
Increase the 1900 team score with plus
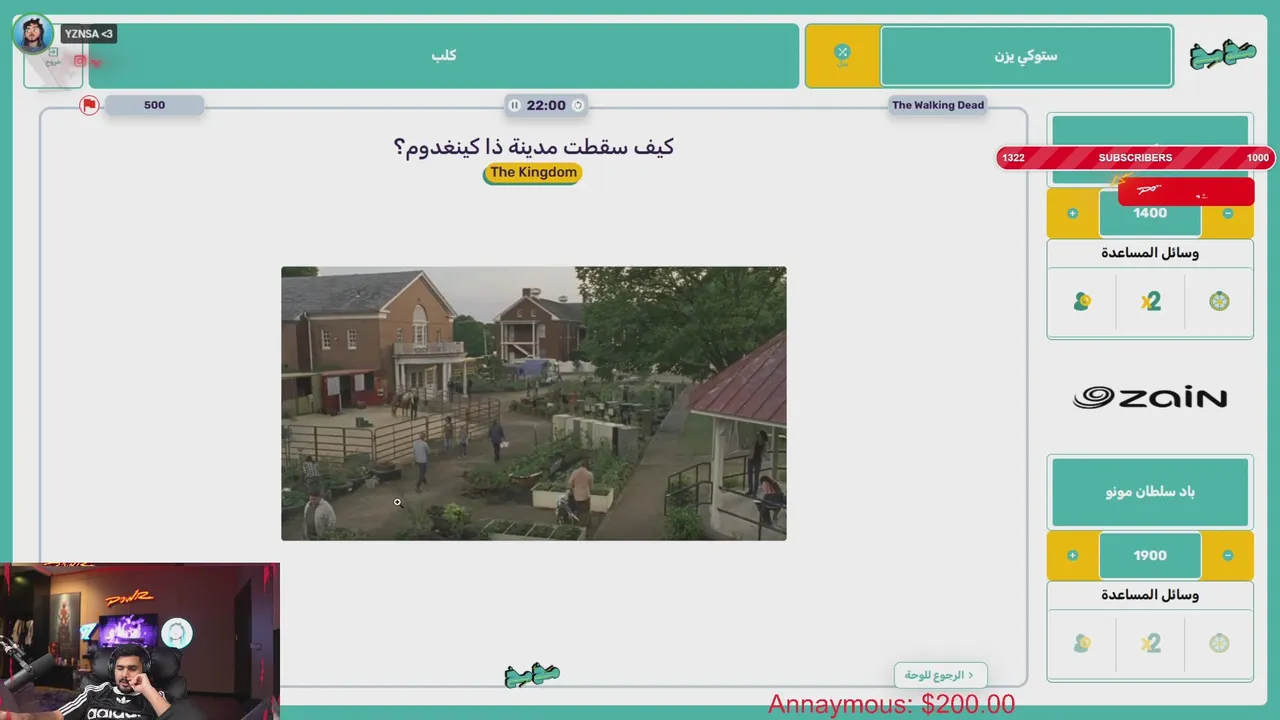click(x=1072, y=555)
